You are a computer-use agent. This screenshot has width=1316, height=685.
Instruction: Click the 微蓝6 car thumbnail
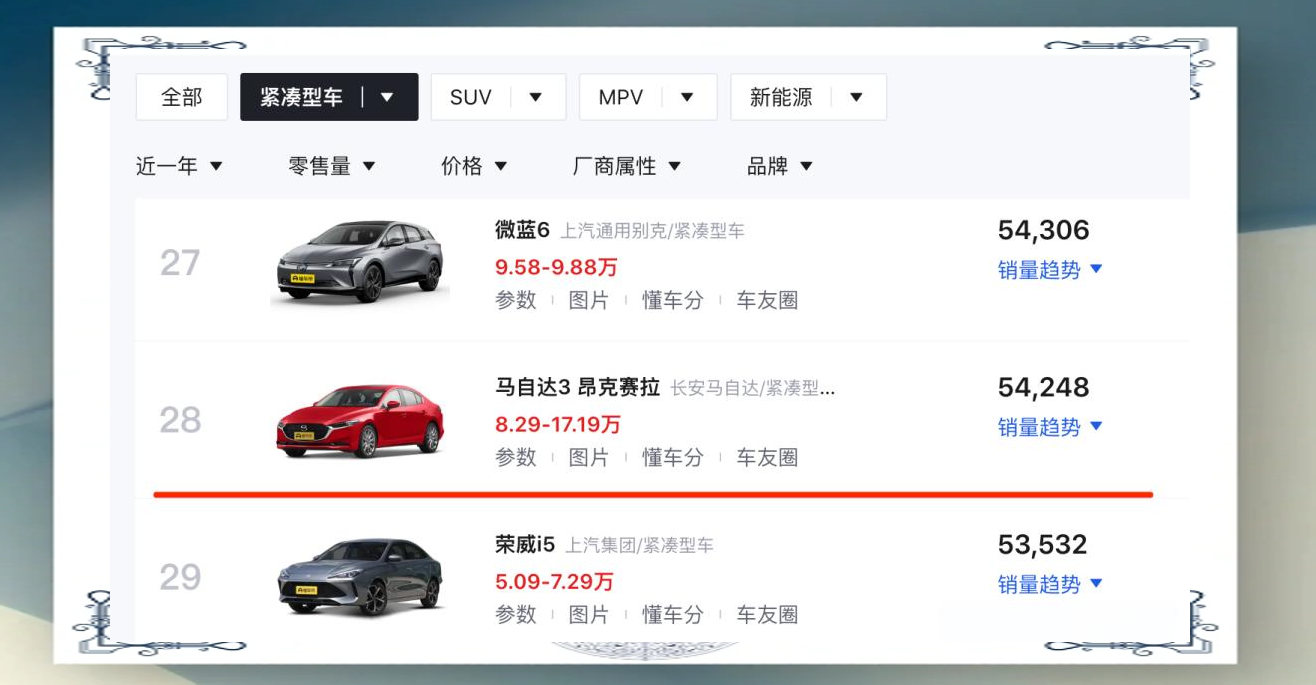(359, 263)
